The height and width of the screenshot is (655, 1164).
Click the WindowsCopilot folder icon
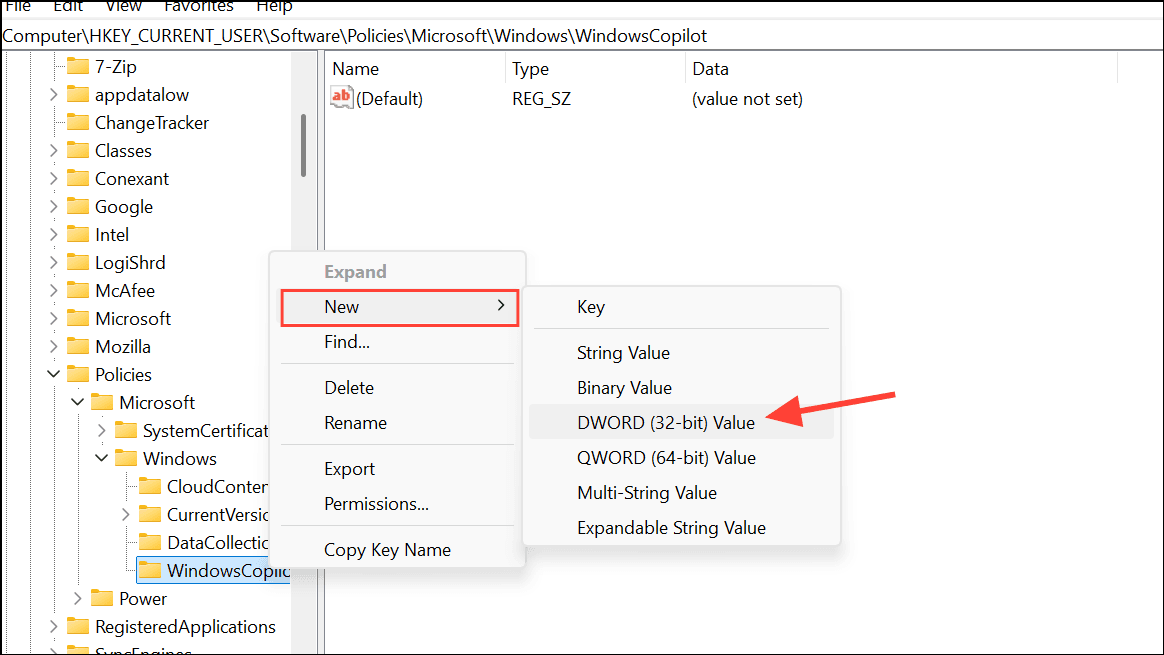point(150,571)
